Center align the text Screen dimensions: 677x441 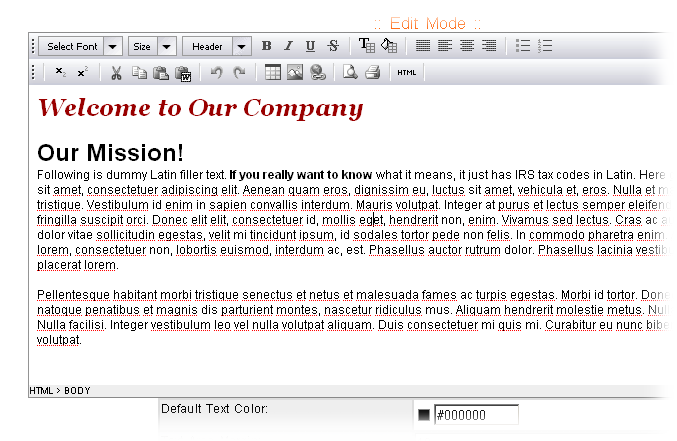[x=467, y=45]
